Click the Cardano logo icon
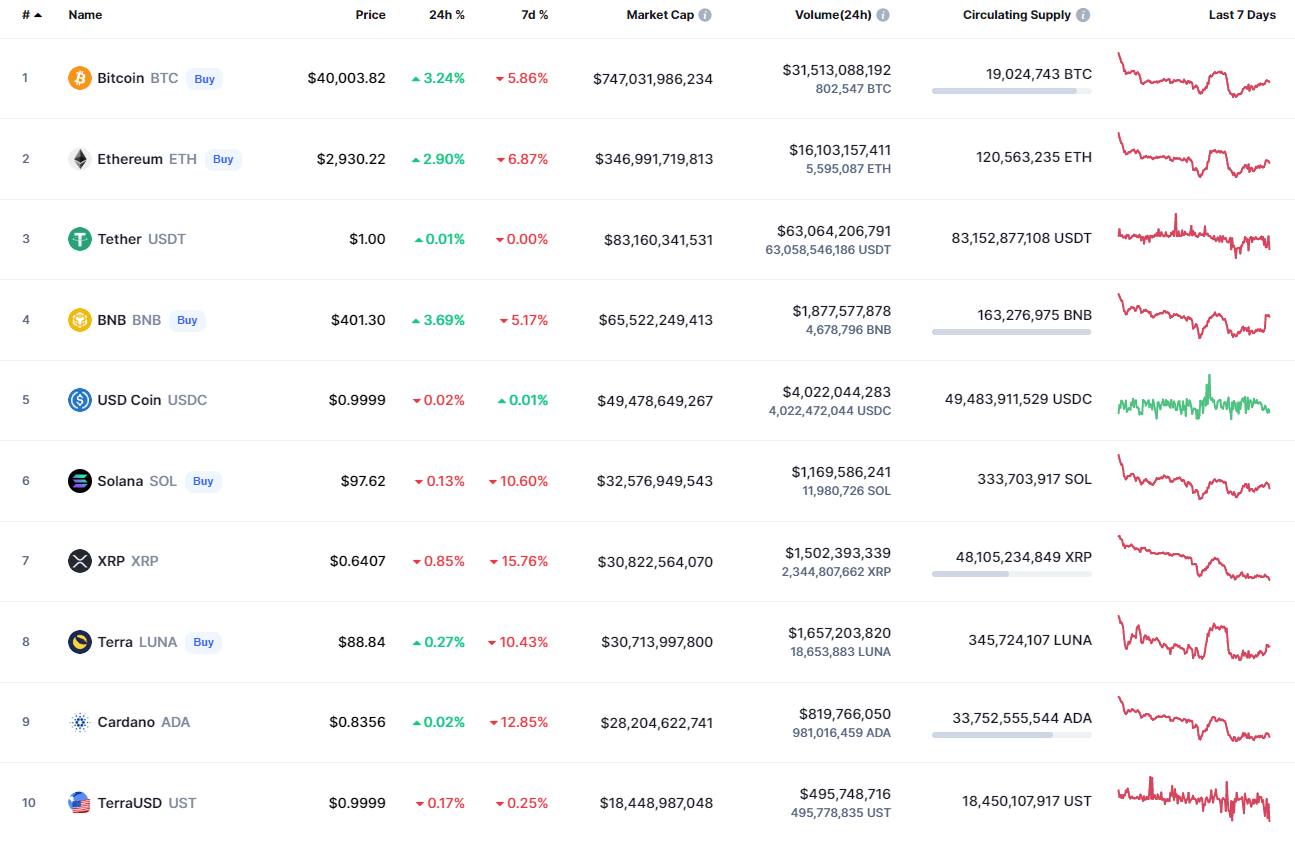 point(80,722)
